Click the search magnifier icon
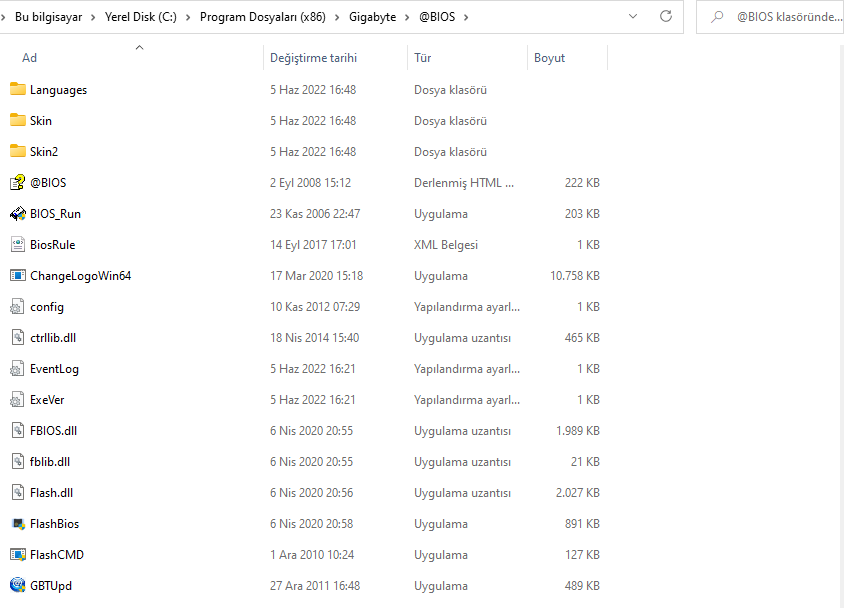This screenshot has height=608, width=844. click(716, 17)
